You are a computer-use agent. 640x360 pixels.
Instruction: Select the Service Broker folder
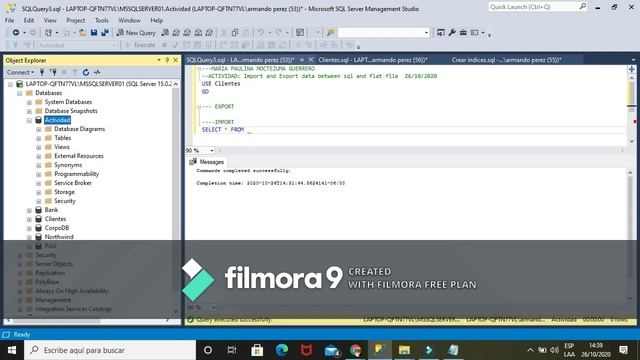pyautogui.click(x=73, y=183)
